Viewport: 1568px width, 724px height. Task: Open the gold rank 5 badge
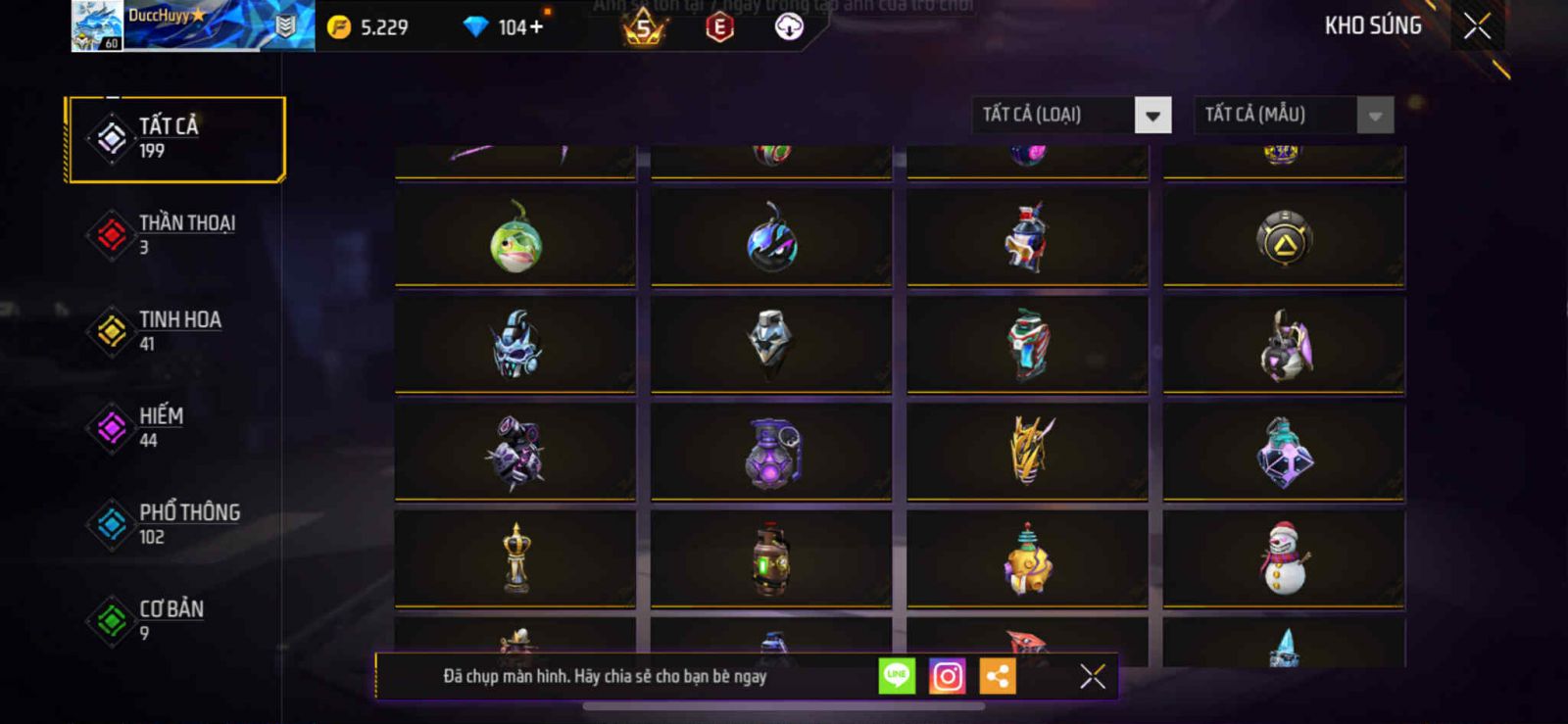644,28
